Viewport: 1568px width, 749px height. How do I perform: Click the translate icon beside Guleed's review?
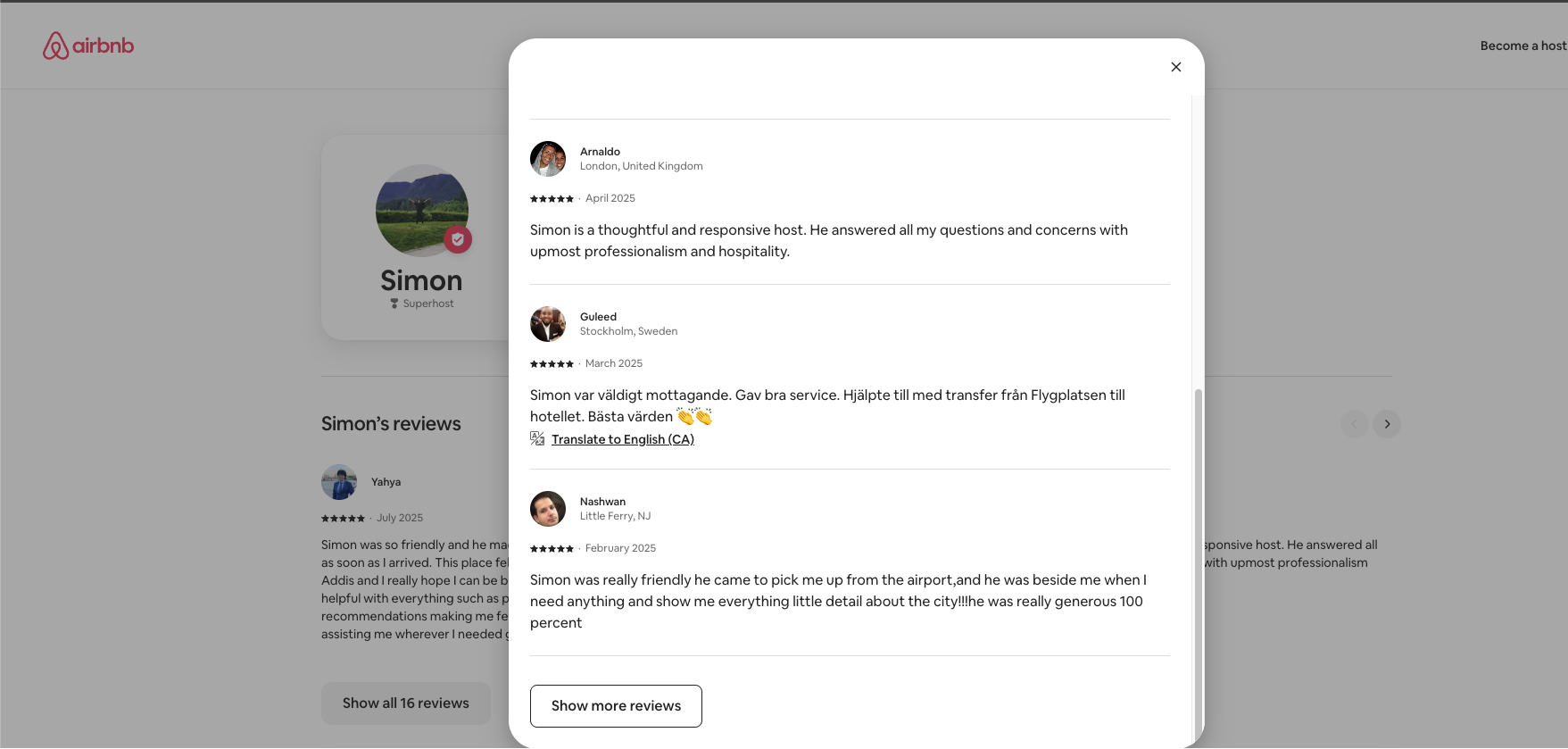pos(537,438)
